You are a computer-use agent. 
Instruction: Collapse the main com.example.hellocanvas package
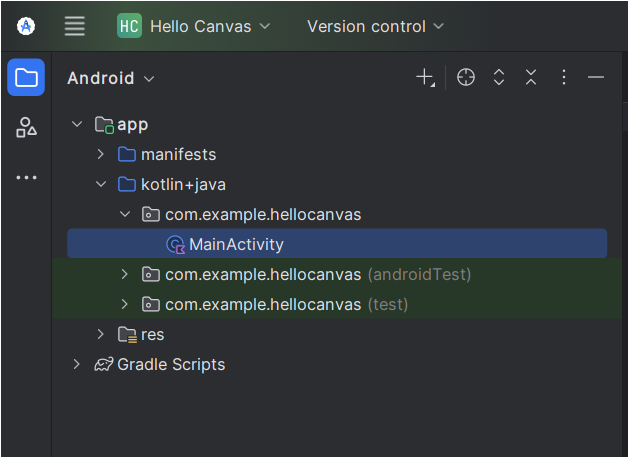coord(125,214)
